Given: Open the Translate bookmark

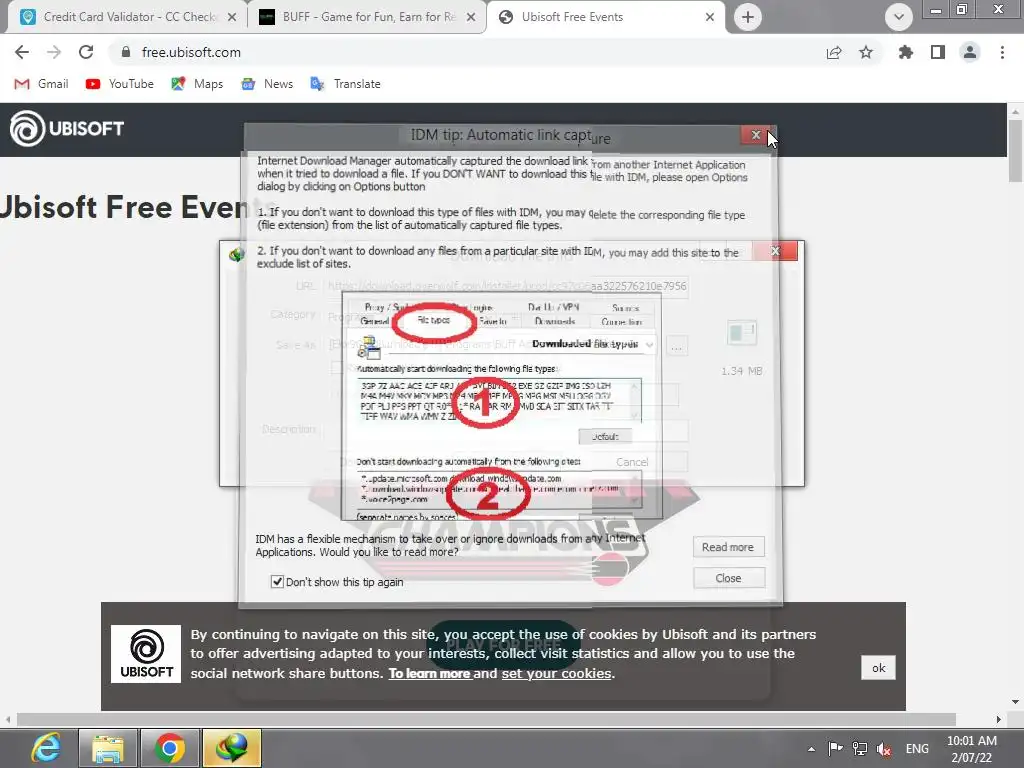Looking at the screenshot, I should click(345, 84).
